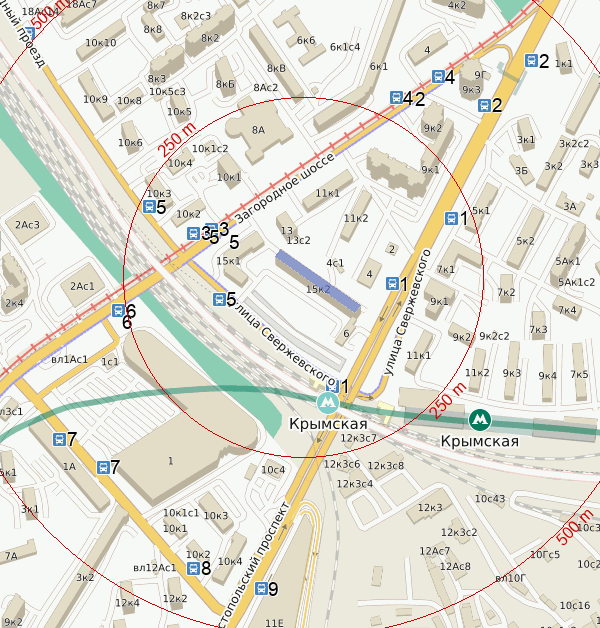Viewport: 600px width, 628px height.
Task: Click the bus stop icon labeled 9
Action: coord(261,588)
